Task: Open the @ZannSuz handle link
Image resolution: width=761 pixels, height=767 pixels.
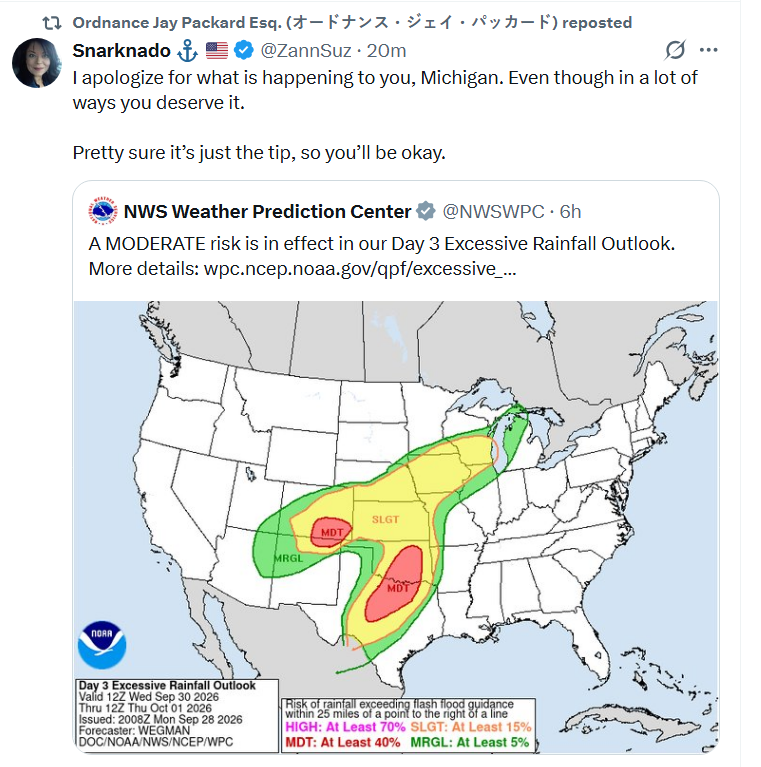Action: pyautogui.click(x=306, y=51)
